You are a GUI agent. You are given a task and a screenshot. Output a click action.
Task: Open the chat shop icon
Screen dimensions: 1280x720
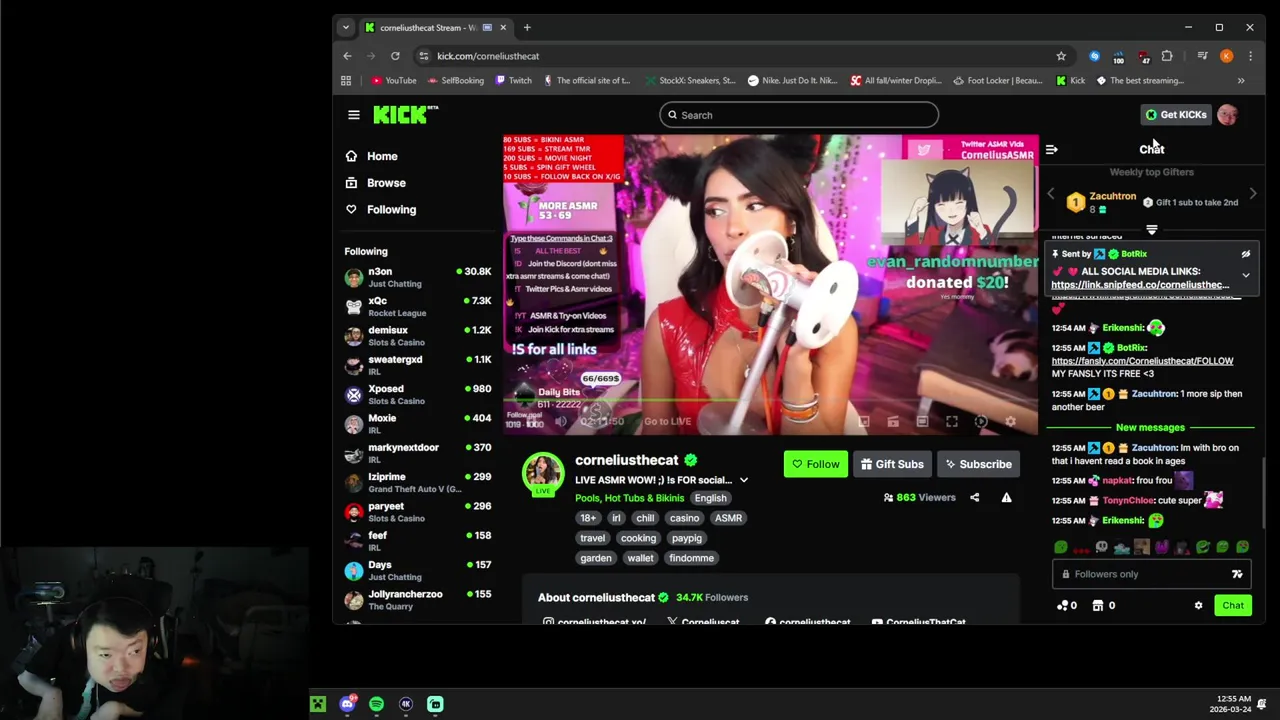pos(1103,605)
